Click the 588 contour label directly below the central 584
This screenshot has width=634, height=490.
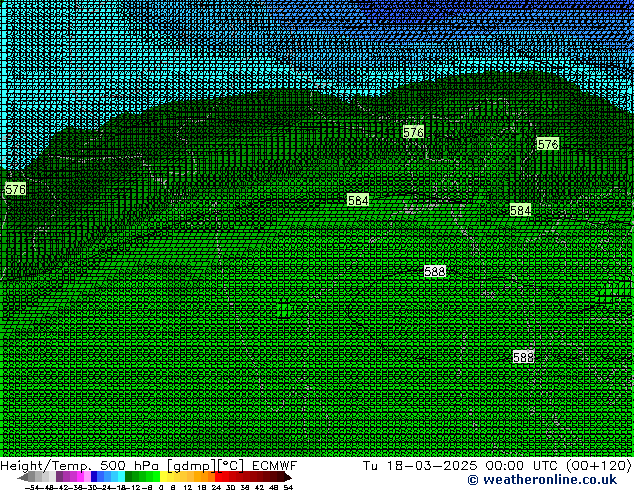435,271
